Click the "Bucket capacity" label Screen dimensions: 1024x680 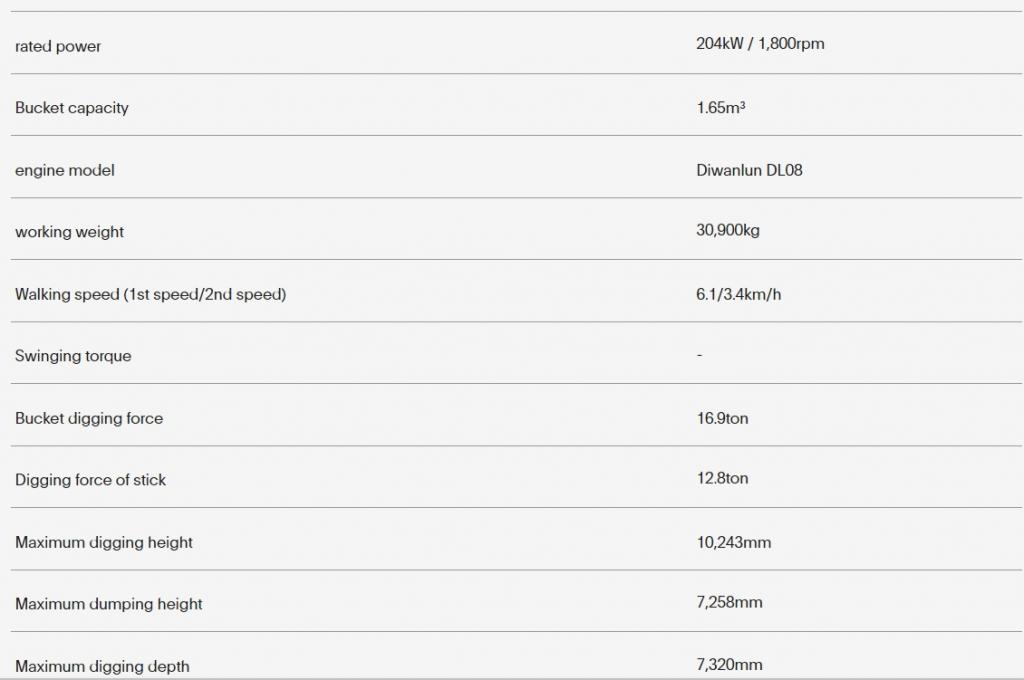(72, 108)
